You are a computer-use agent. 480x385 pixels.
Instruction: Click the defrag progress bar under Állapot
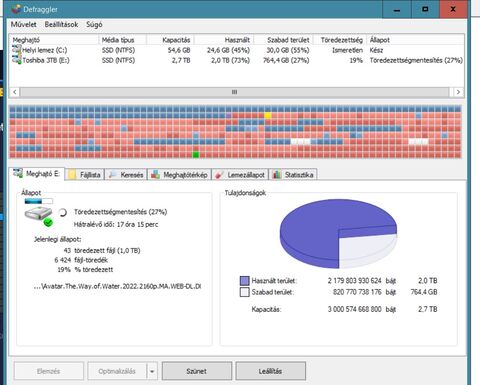(x=39, y=201)
